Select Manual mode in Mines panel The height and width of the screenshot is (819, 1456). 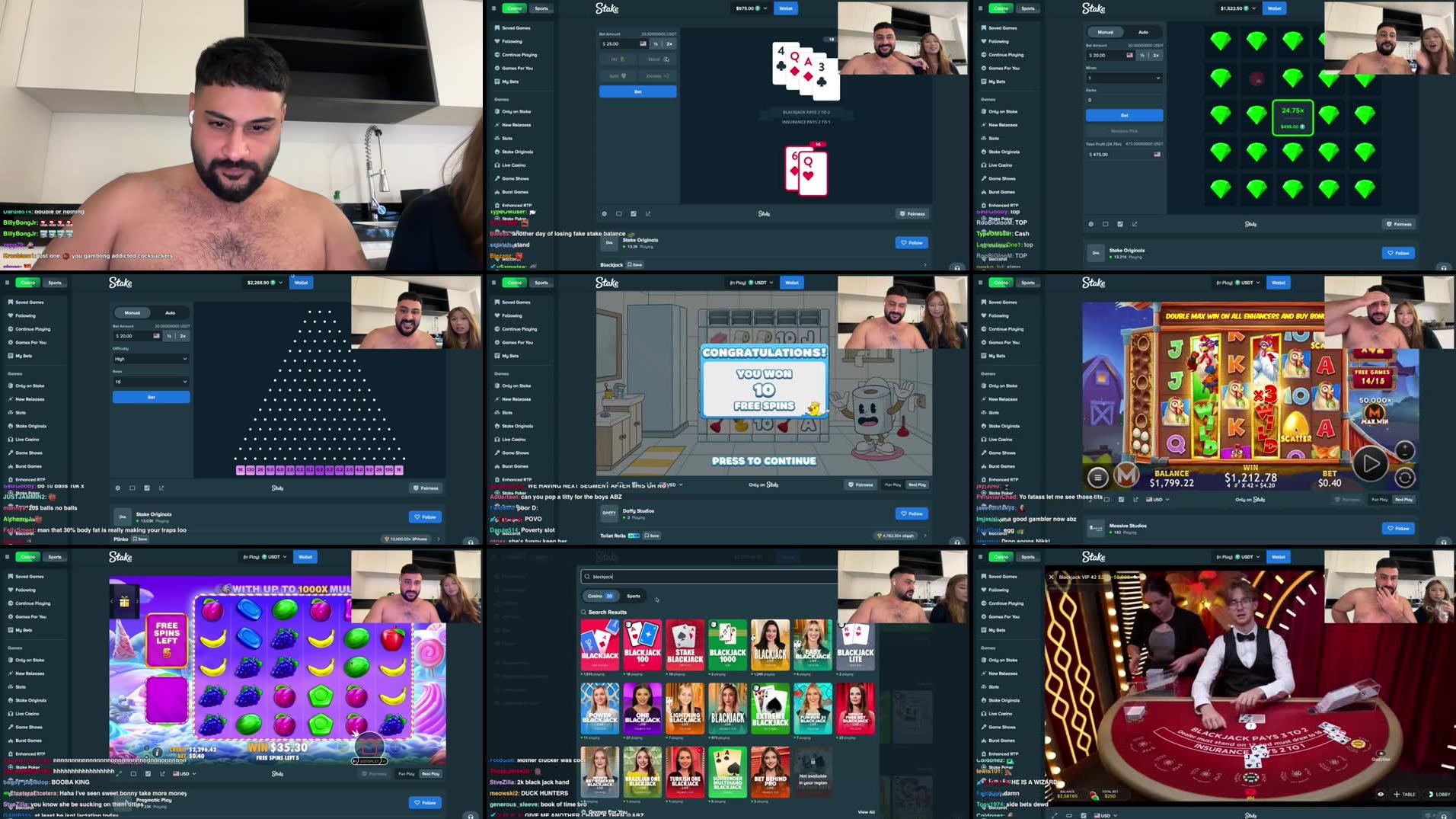coord(1106,32)
